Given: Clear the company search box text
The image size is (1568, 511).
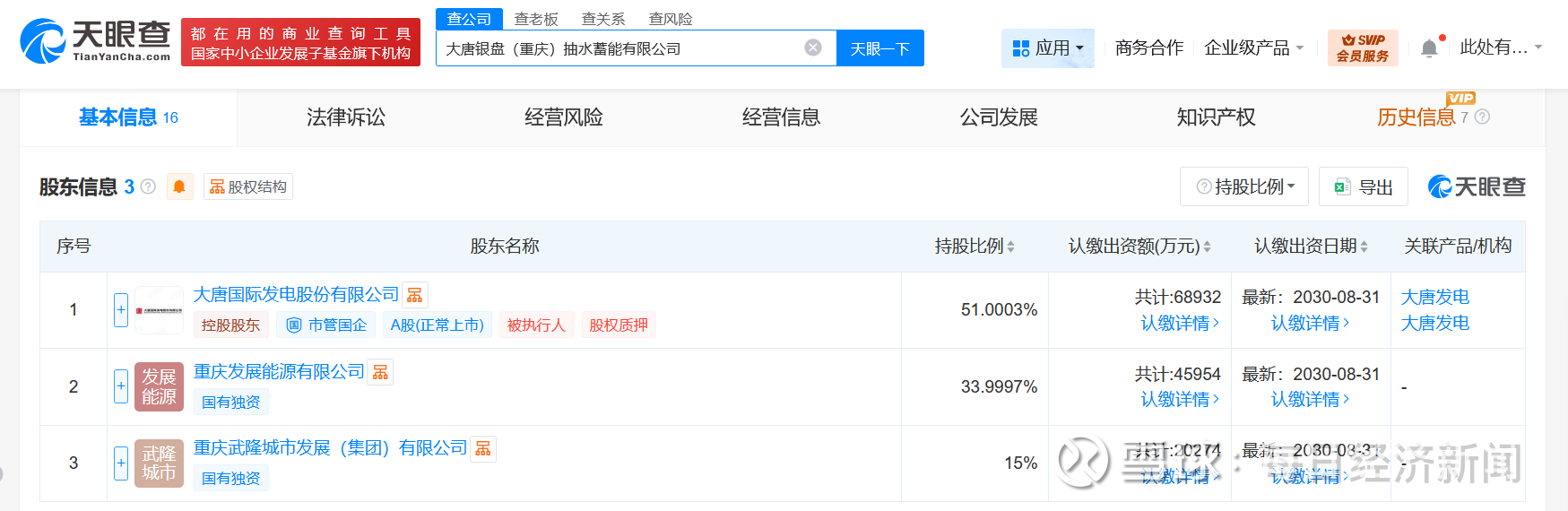Looking at the screenshot, I should 813,48.
